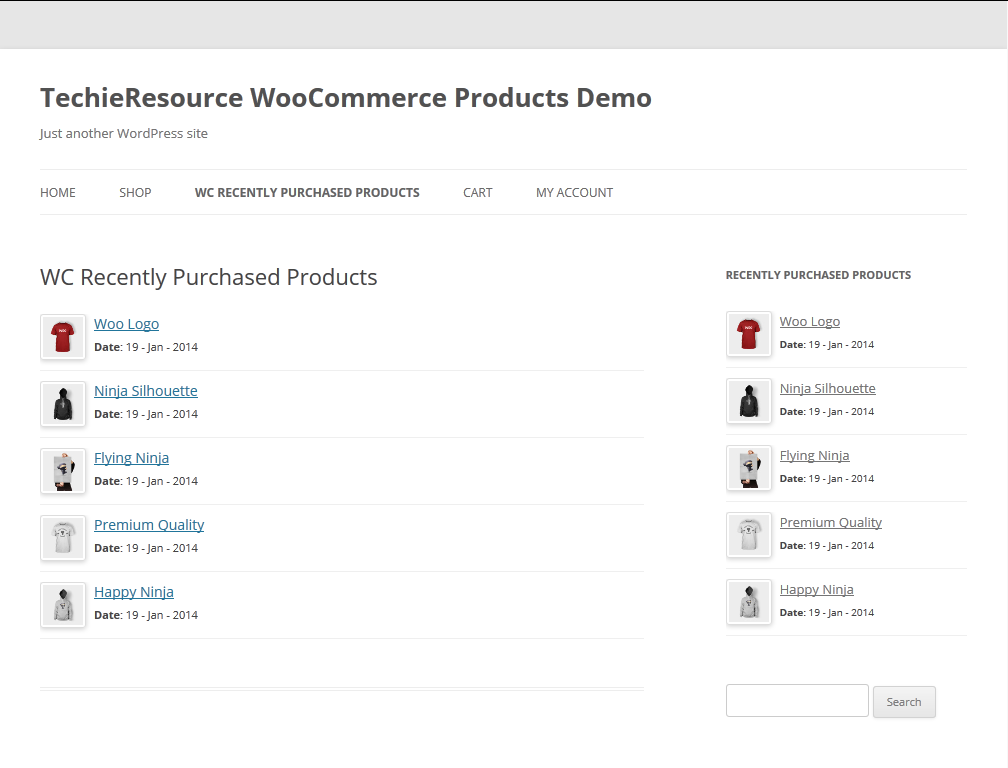Click the date under Happy Ninja in sidebar
The height and width of the screenshot is (768, 1008).
[x=827, y=612]
